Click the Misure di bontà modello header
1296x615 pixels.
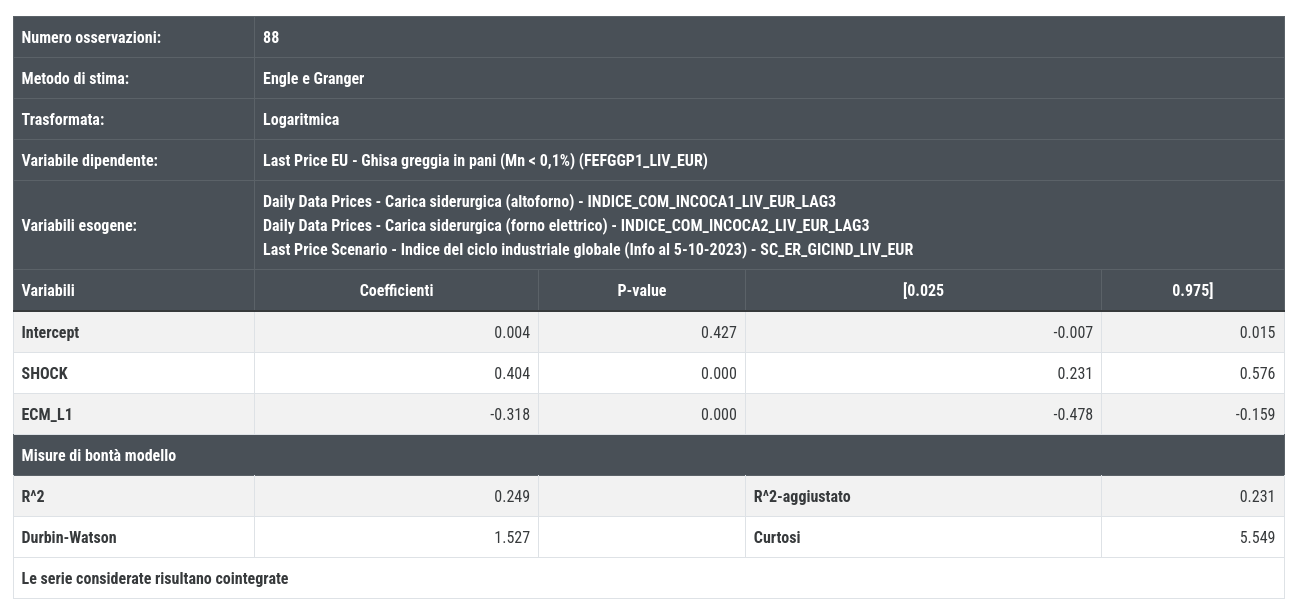[x=99, y=456]
